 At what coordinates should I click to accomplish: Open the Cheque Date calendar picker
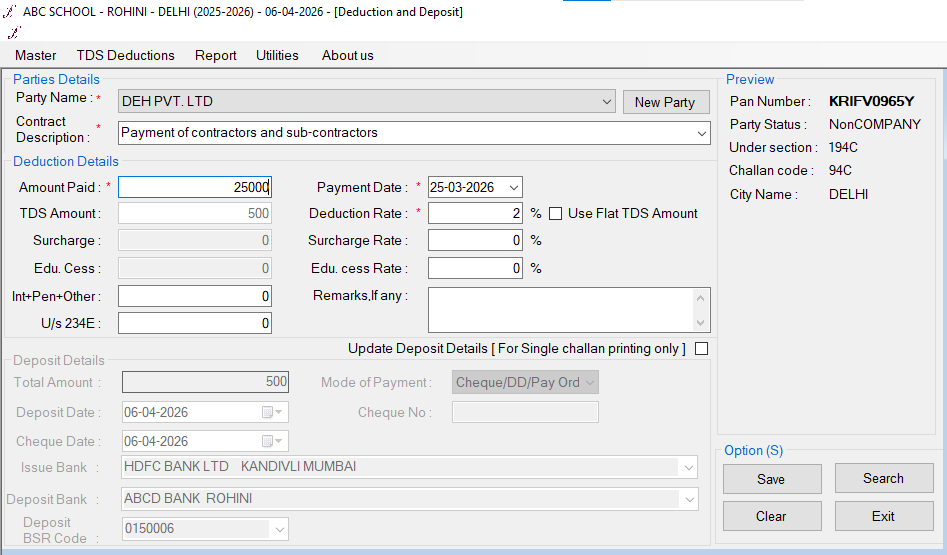272,441
